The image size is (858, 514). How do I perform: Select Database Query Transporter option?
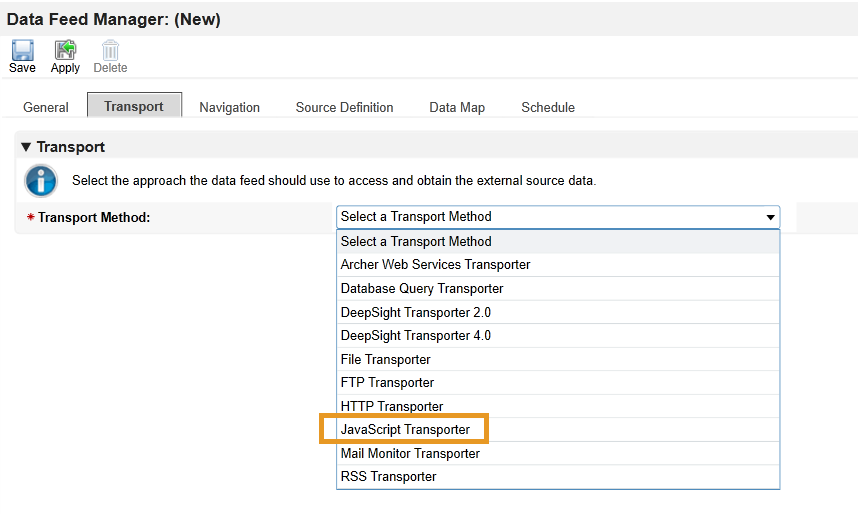(x=558, y=288)
